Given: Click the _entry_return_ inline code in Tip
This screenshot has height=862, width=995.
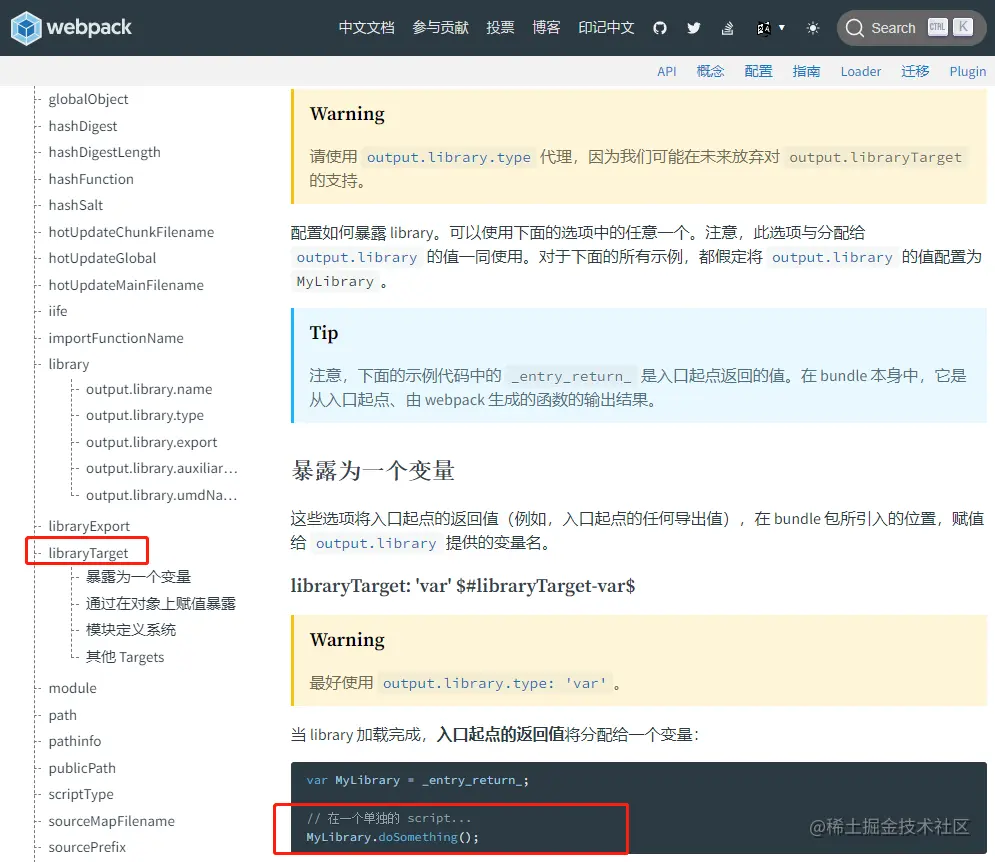Looking at the screenshot, I should 572,376.
